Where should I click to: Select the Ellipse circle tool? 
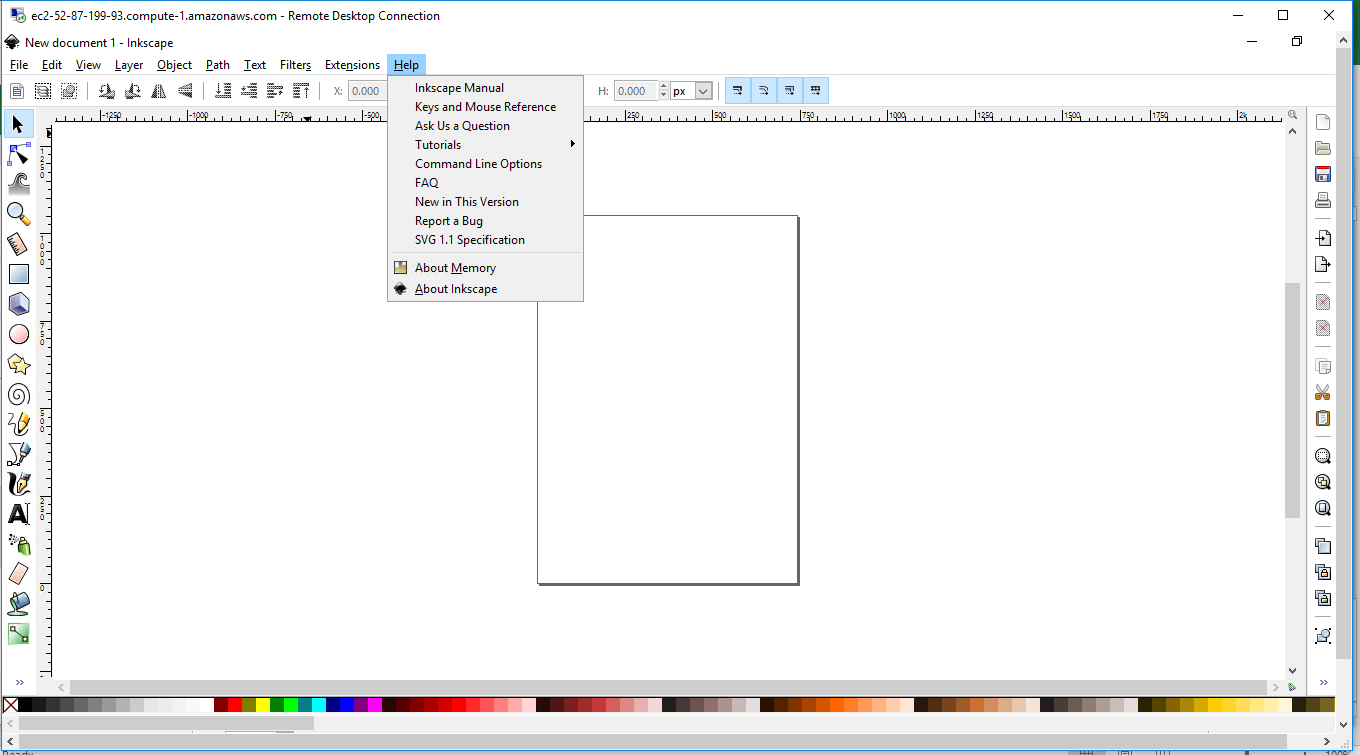coord(19,334)
